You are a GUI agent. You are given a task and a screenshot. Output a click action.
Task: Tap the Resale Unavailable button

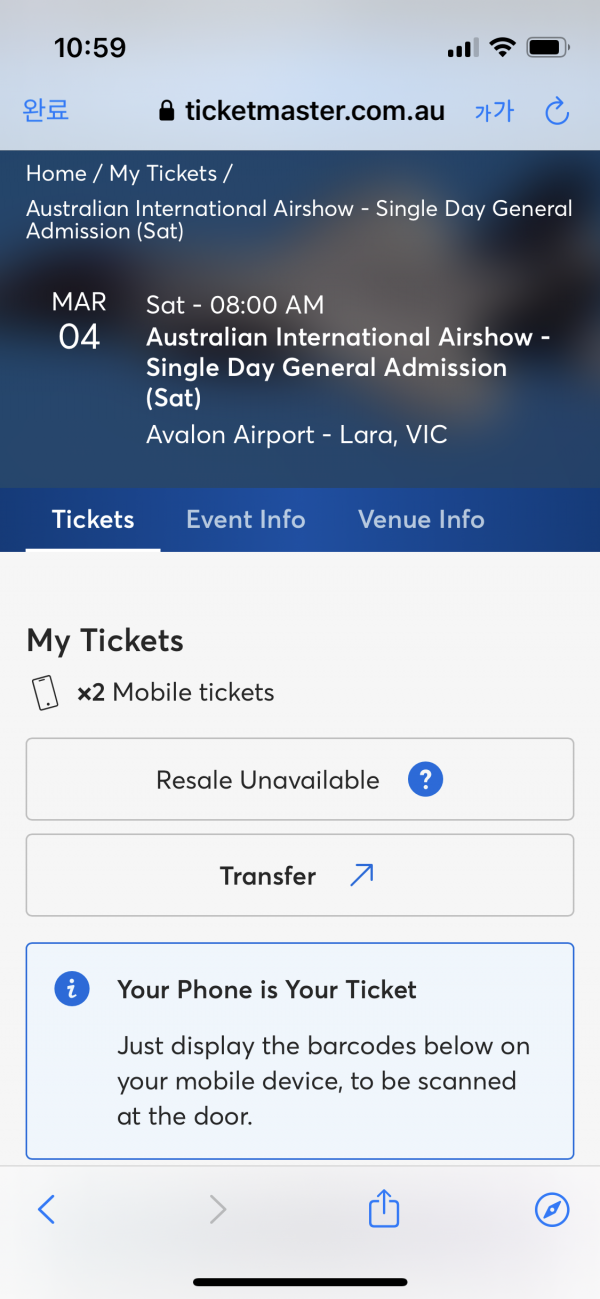tap(300, 780)
